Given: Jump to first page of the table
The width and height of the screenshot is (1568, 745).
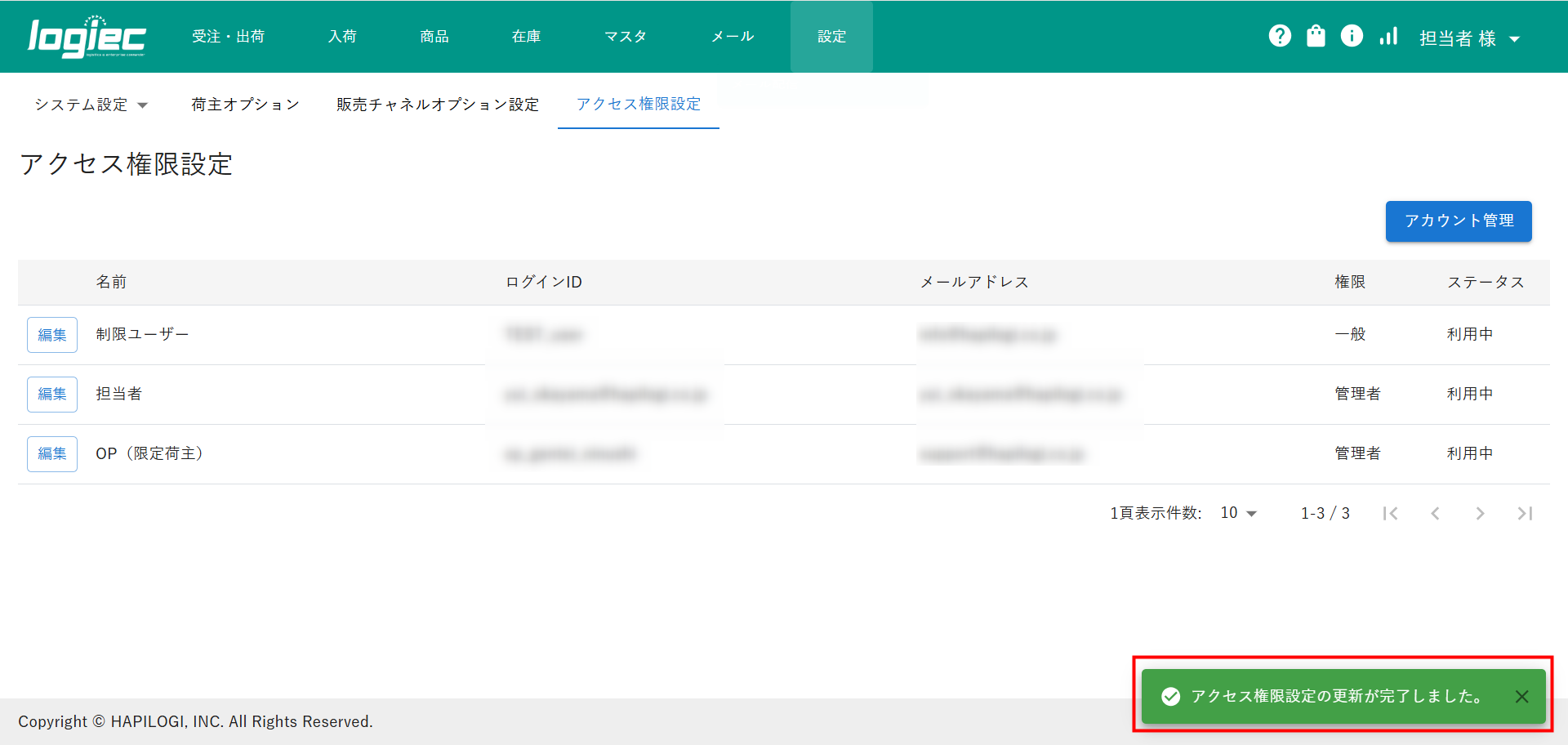Looking at the screenshot, I should [x=1390, y=513].
